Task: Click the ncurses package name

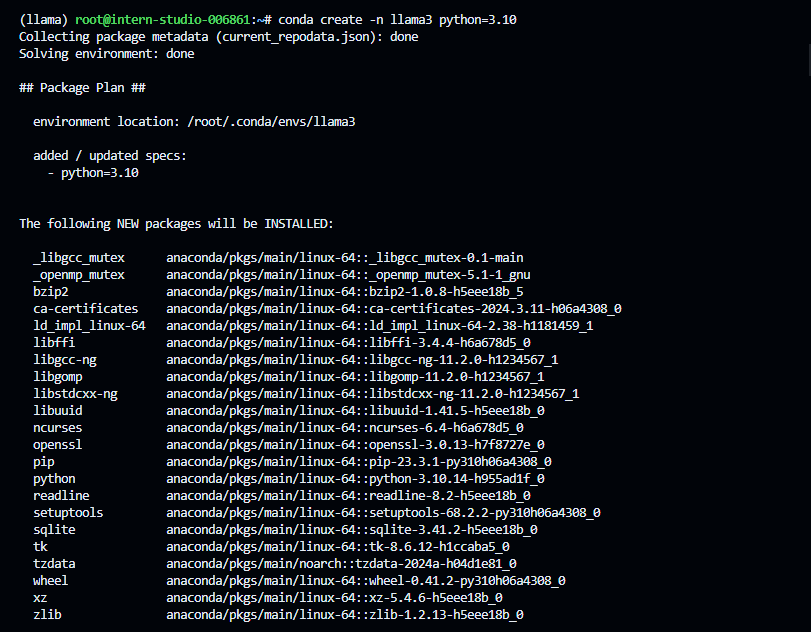Action: (x=57, y=427)
